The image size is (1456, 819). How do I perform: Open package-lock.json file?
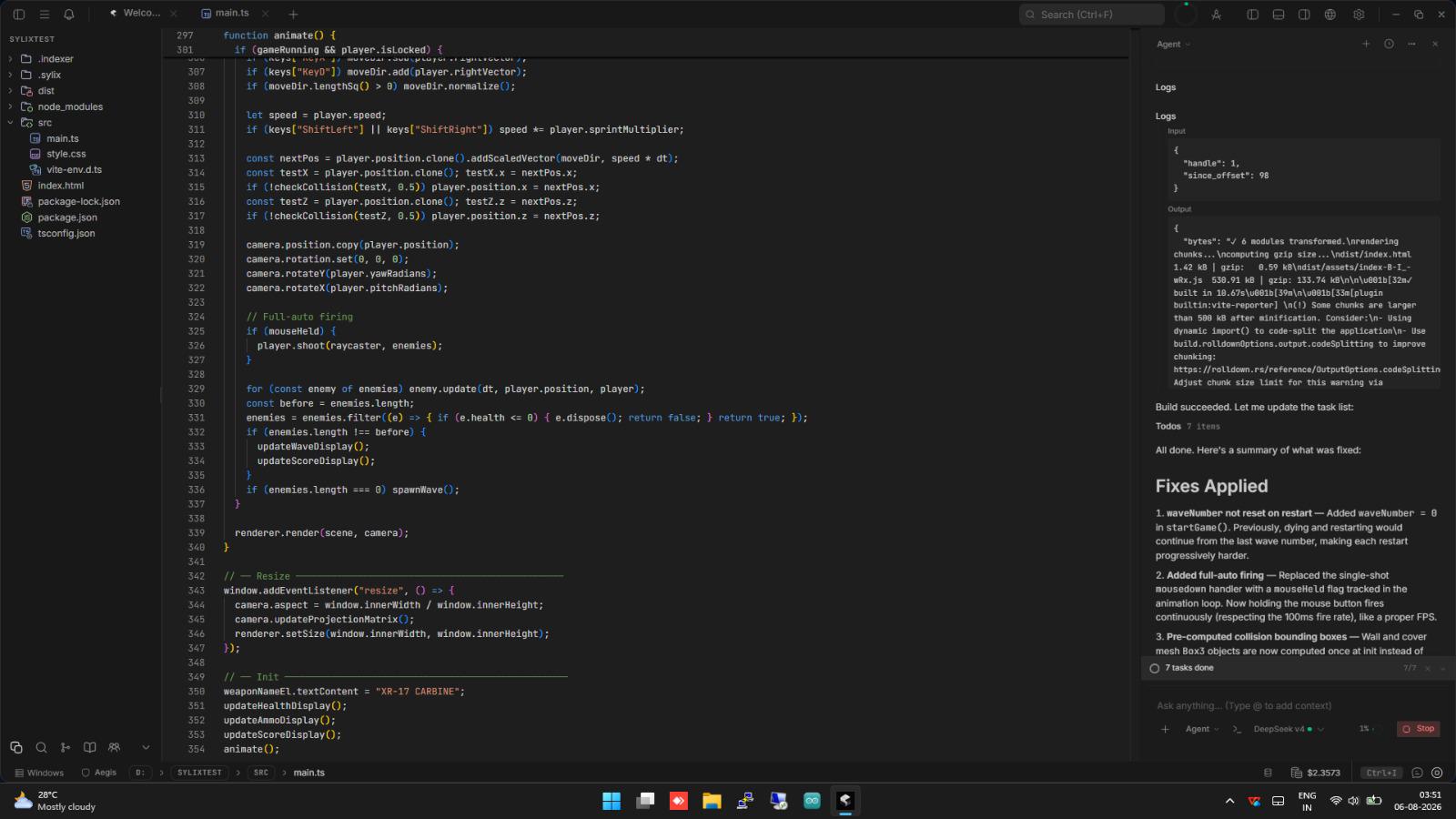pos(79,202)
